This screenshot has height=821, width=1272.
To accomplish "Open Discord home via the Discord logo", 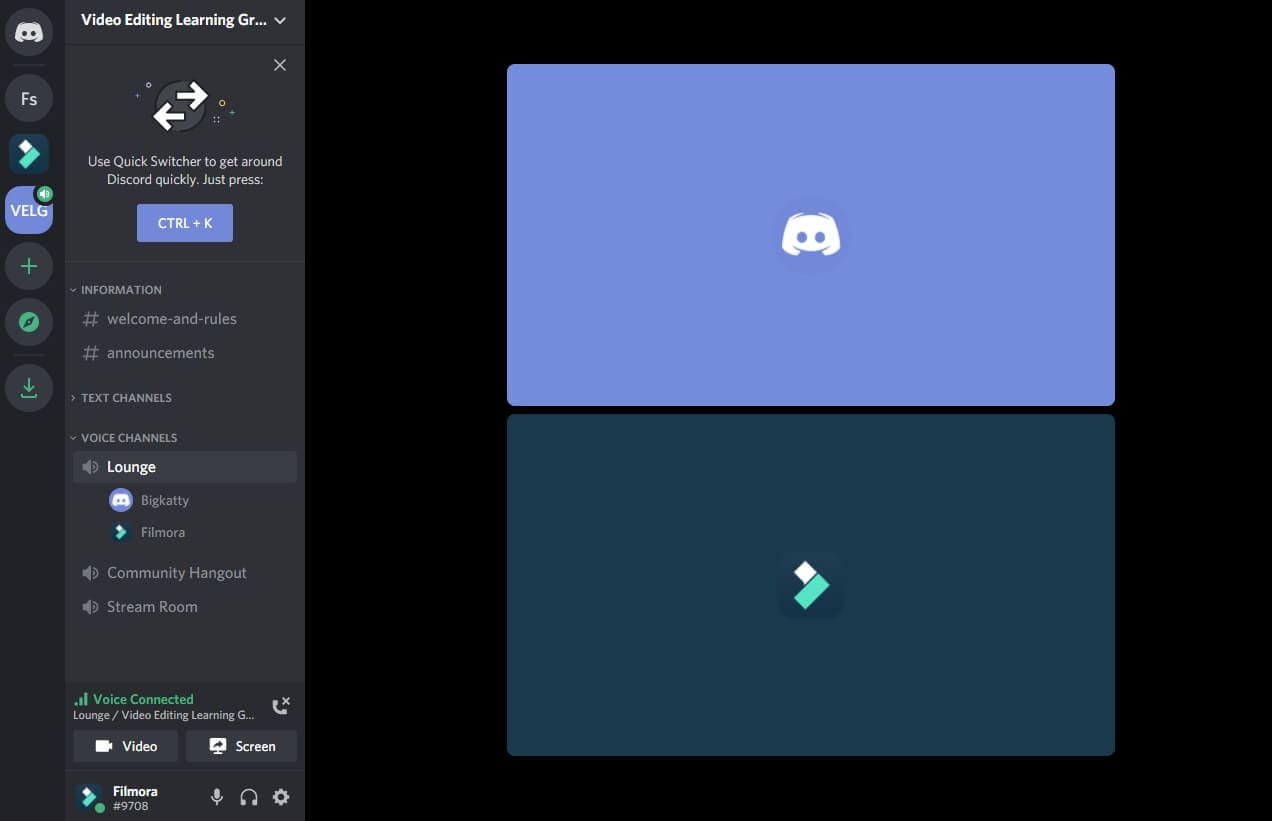I will [x=29, y=31].
